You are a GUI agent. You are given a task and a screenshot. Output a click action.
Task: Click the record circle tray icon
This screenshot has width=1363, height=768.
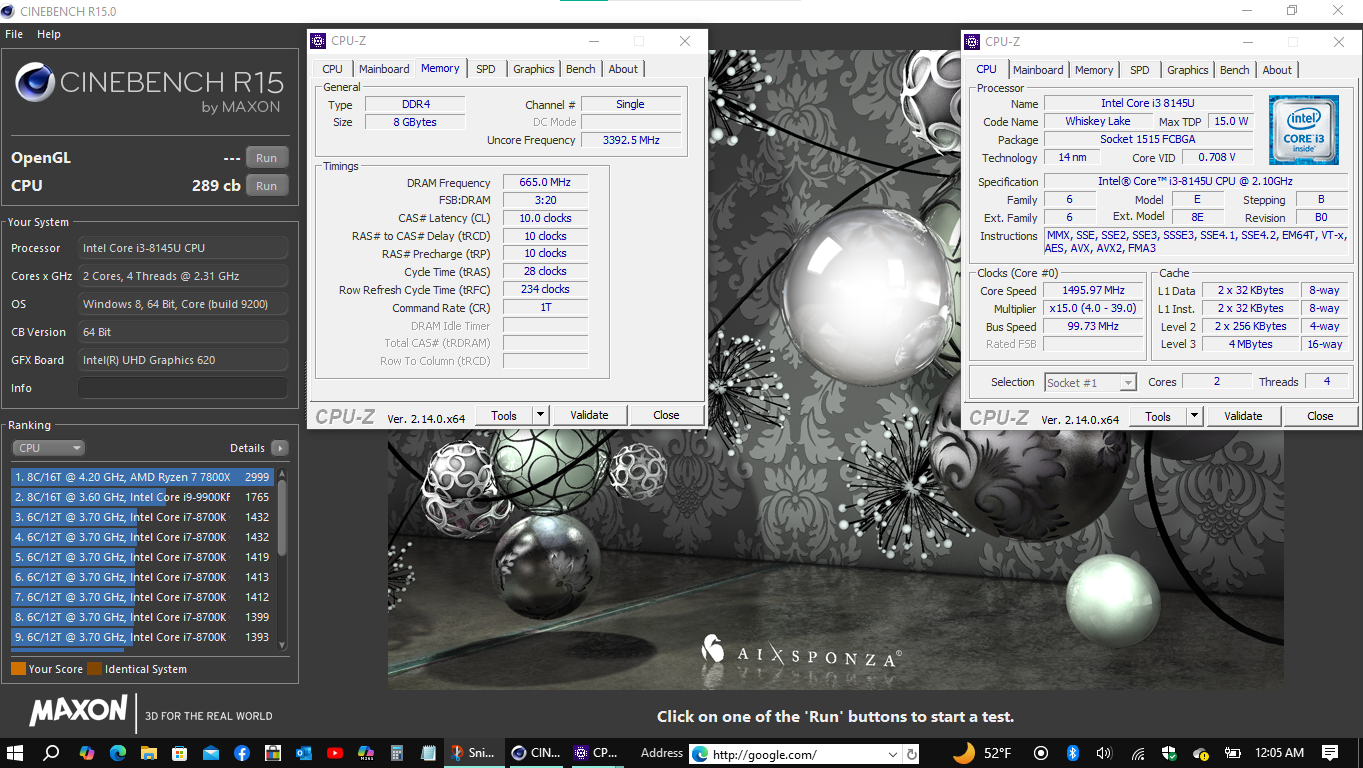(1041, 753)
